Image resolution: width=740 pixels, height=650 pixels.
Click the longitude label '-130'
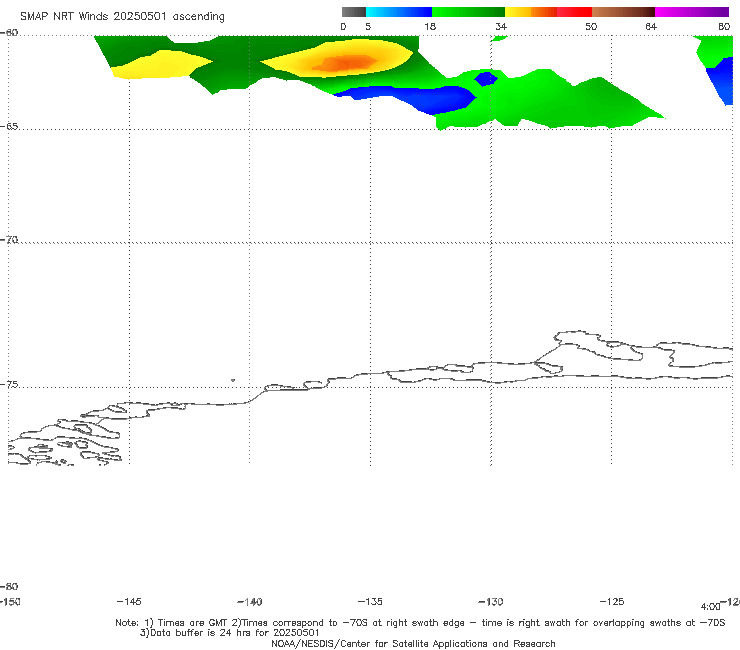pos(491,602)
